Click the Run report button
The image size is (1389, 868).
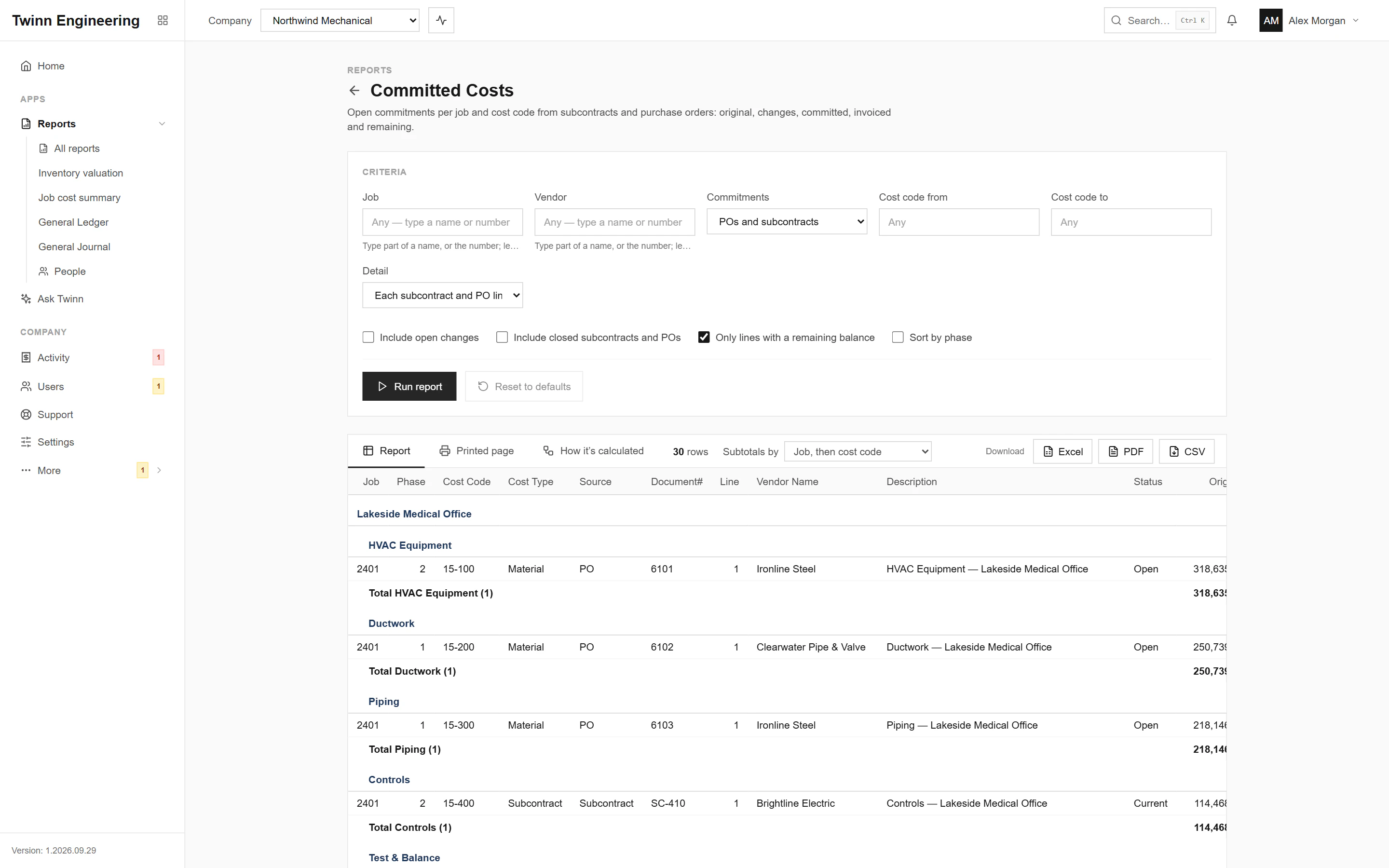pyautogui.click(x=409, y=386)
